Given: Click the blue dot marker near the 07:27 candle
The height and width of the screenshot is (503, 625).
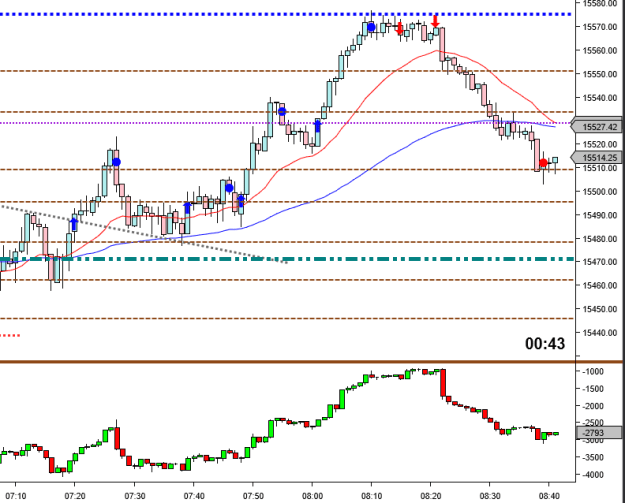Looking at the screenshot, I should pyautogui.click(x=116, y=162).
